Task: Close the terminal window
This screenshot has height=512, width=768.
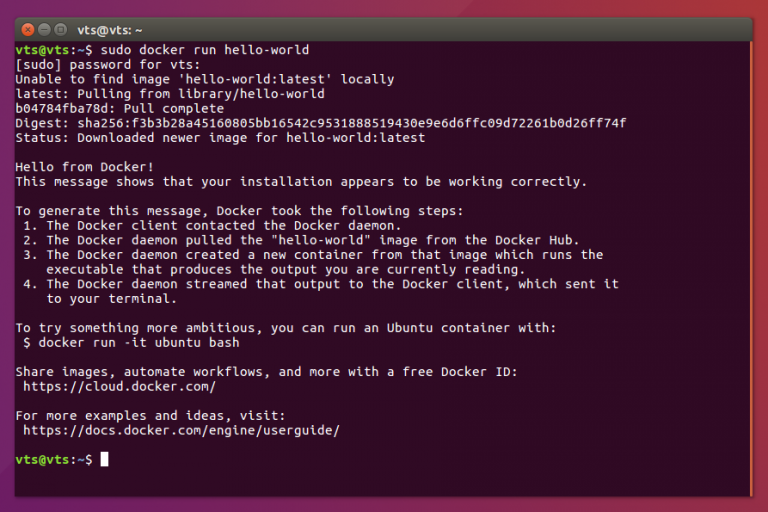Action: (x=28, y=30)
